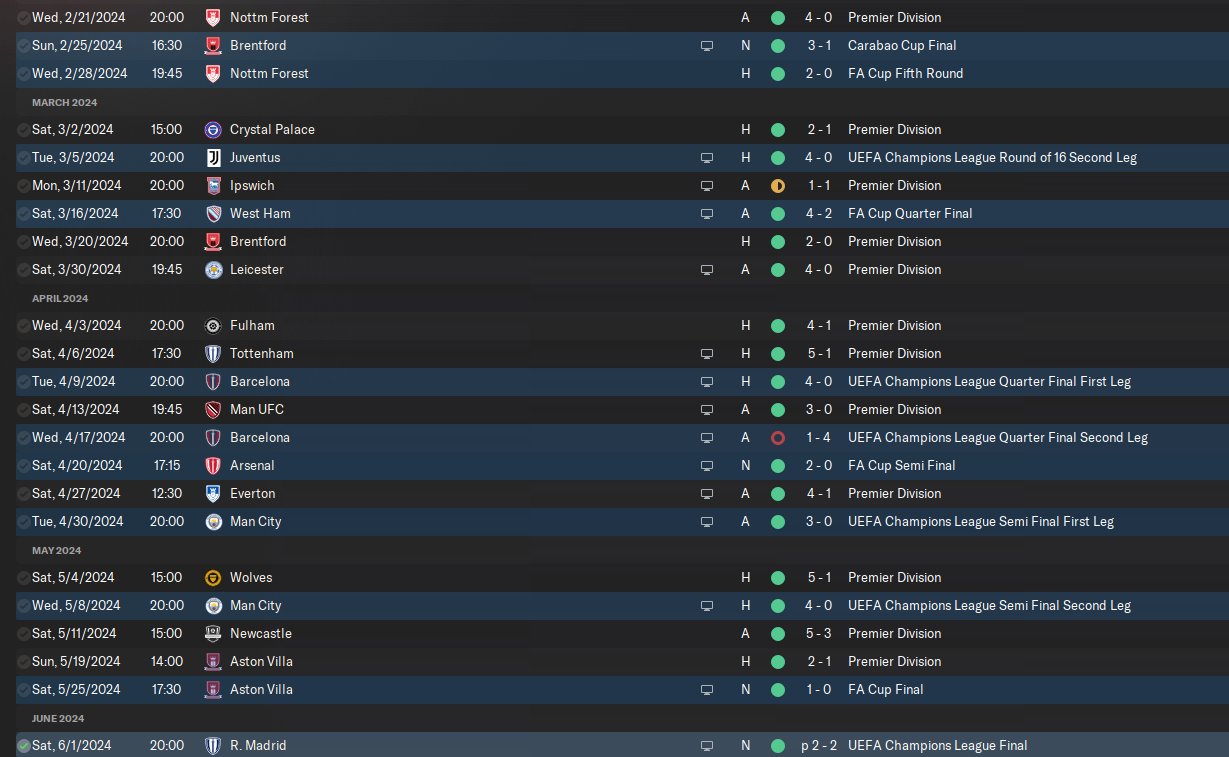1229x757 pixels.
Task: Toggle the checkmark beside the Leicester fixture
Action: pyautogui.click(x=24, y=269)
